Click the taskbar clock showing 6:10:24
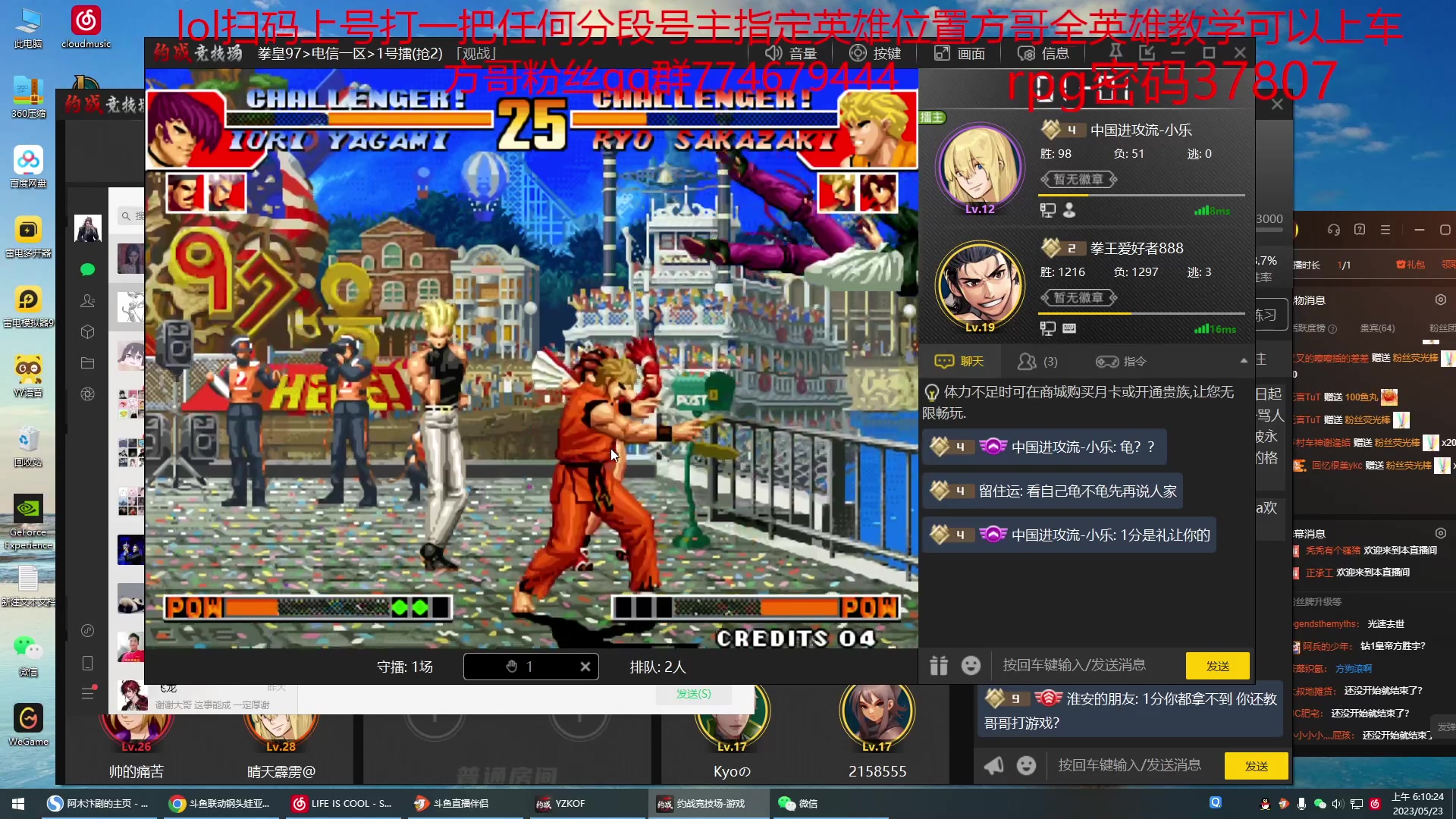Image resolution: width=1456 pixels, height=819 pixels. pyautogui.click(x=1417, y=803)
